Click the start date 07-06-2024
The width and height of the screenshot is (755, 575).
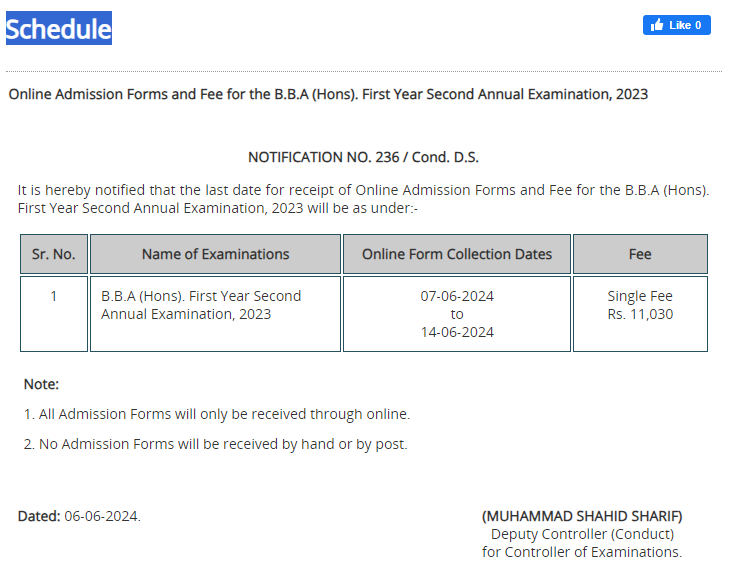click(457, 296)
